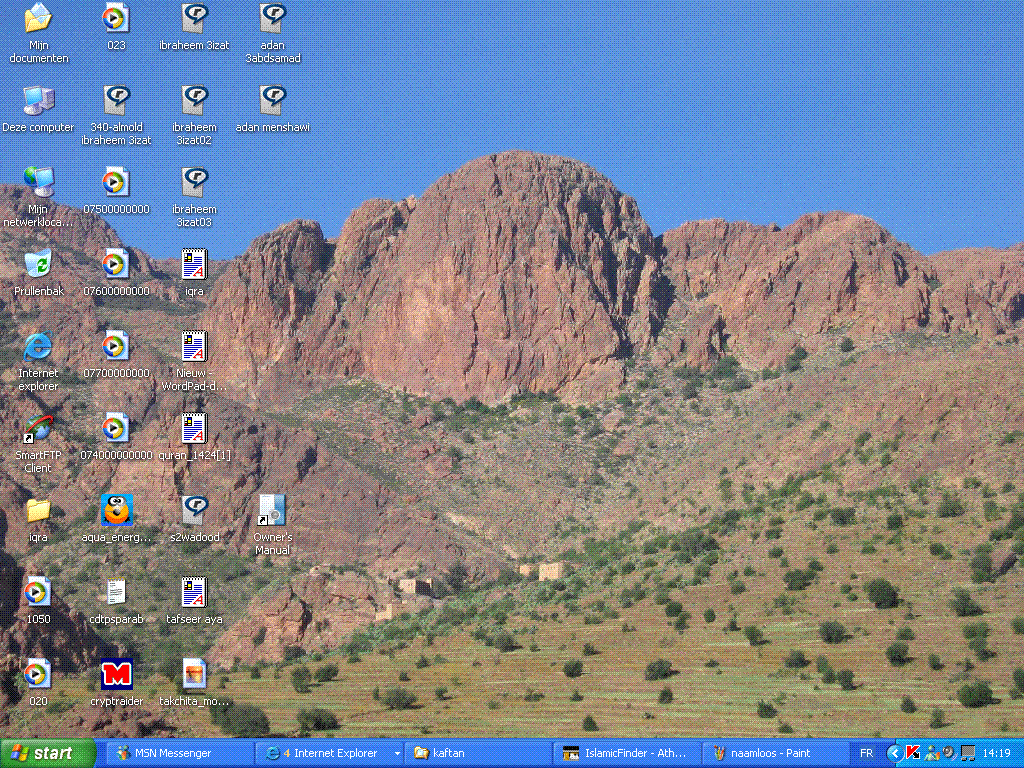This screenshot has width=1024, height=768.
Task: Open the adan menshawi audio file
Action: point(272,100)
